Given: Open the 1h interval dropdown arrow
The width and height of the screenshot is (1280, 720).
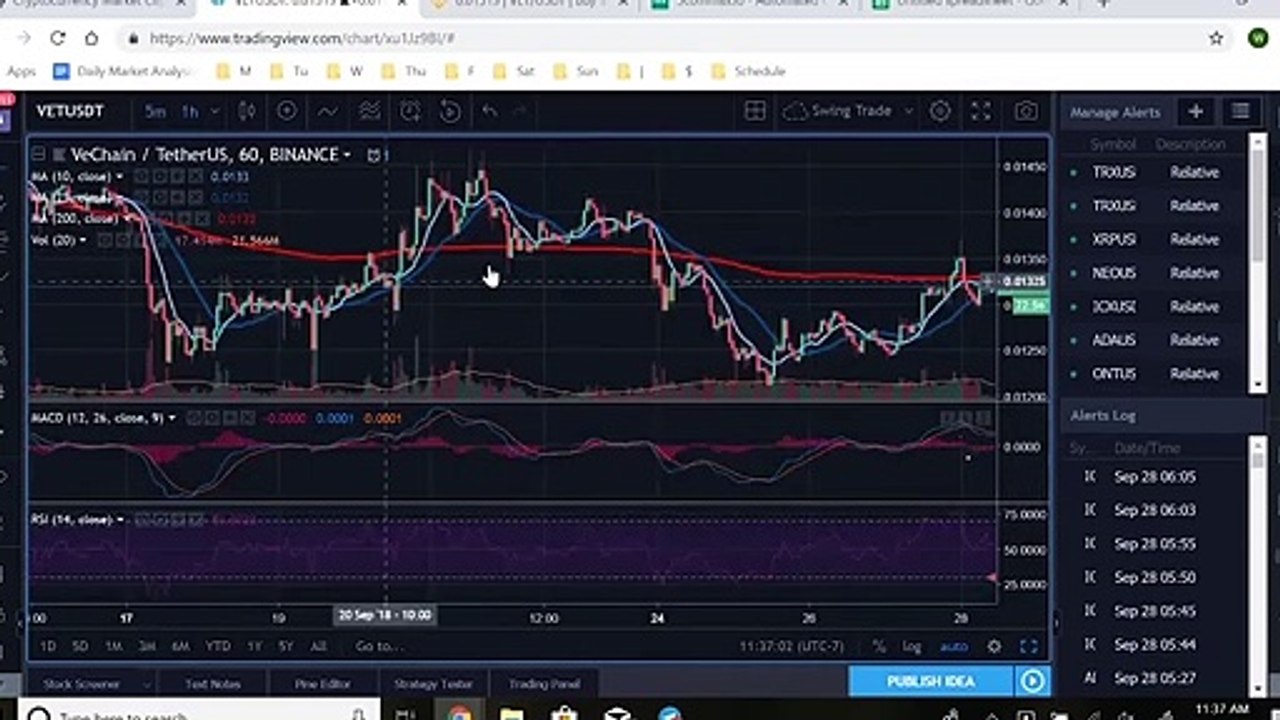Looking at the screenshot, I should (x=216, y=111).
